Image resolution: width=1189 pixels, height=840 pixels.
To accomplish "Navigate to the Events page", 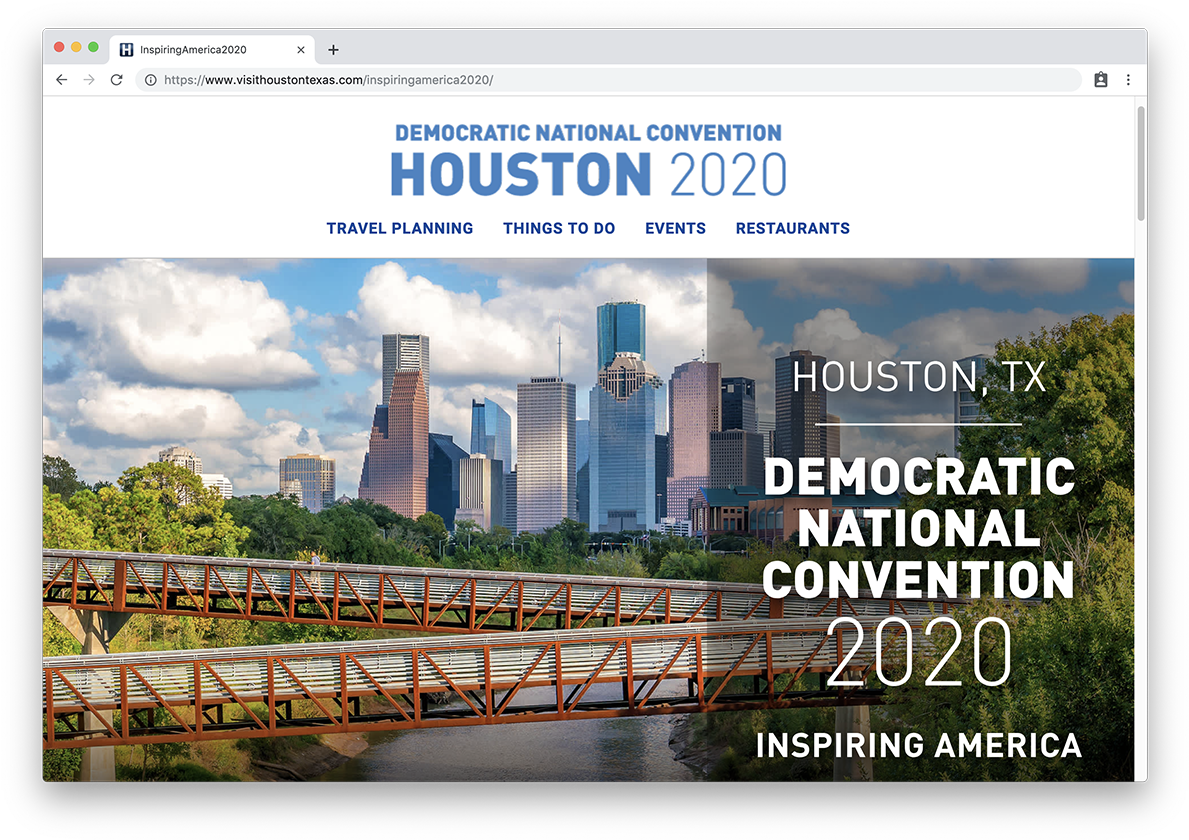I will (675, 228).
